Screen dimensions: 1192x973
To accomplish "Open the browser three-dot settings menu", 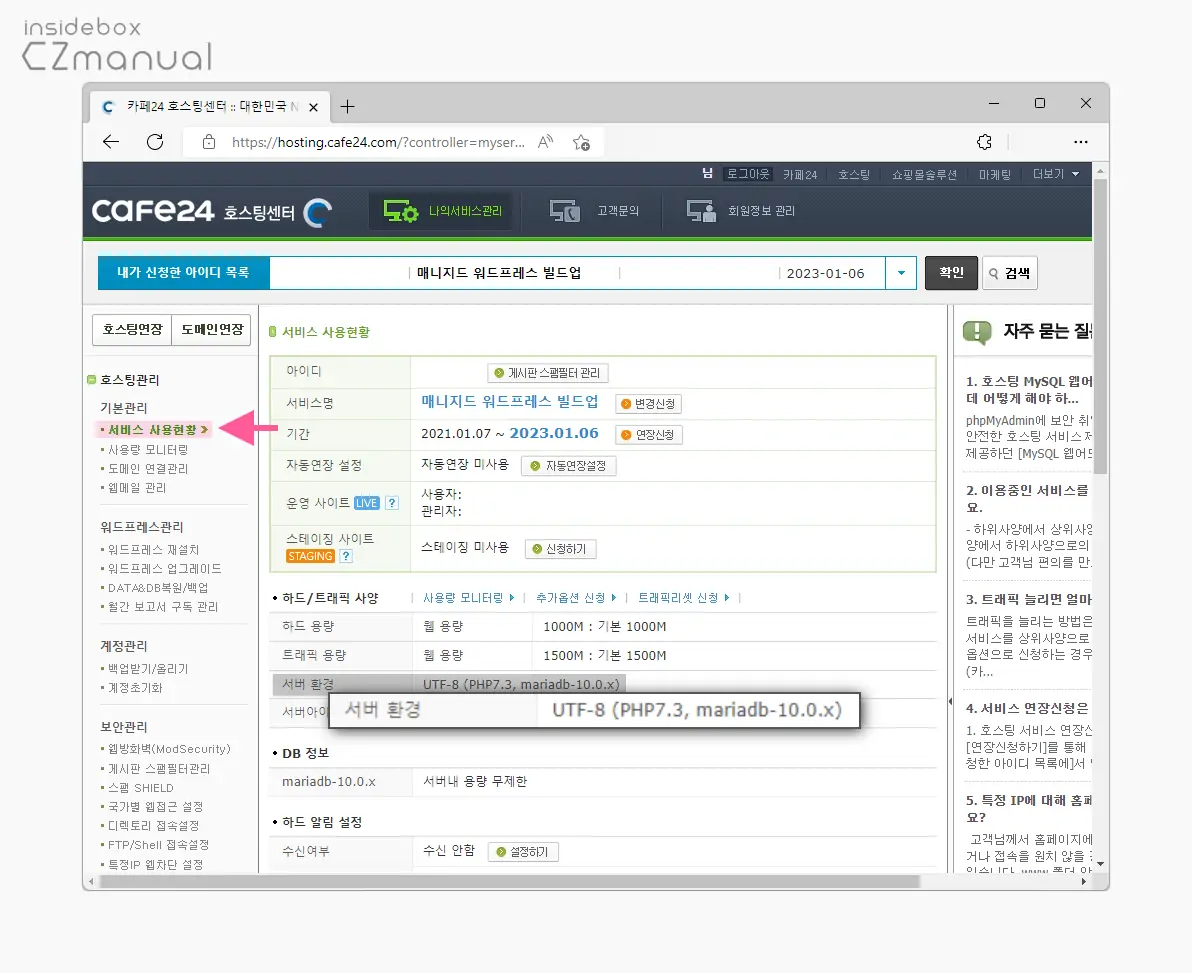I will (1080, 142).
